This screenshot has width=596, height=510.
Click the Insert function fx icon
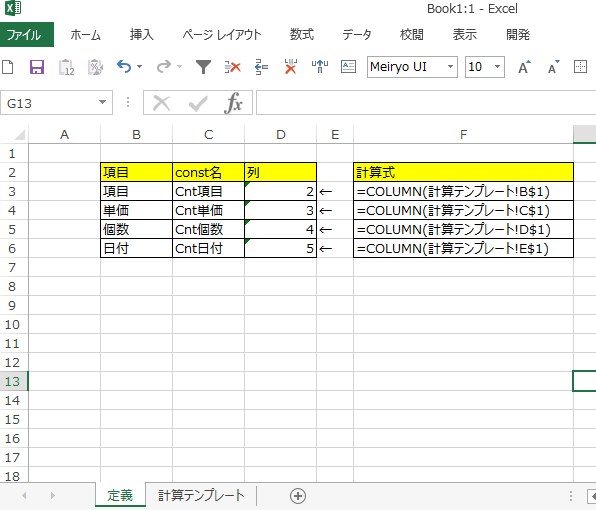pos(233,103)
